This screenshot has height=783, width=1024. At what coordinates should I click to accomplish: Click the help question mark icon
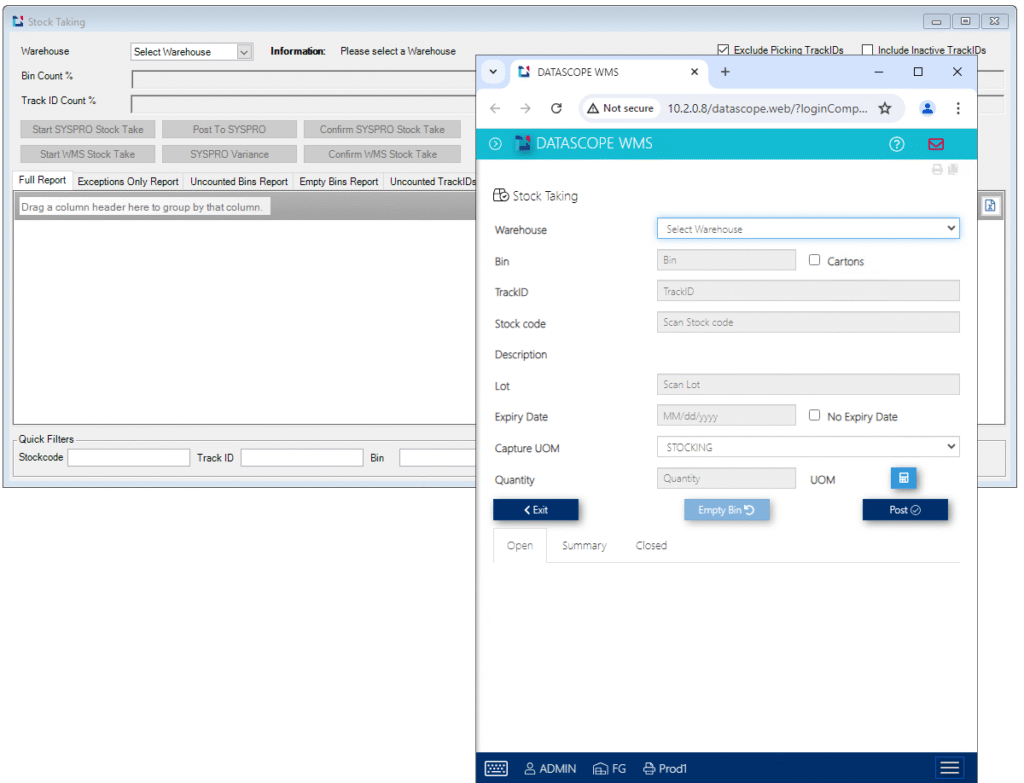coord(896,144)
